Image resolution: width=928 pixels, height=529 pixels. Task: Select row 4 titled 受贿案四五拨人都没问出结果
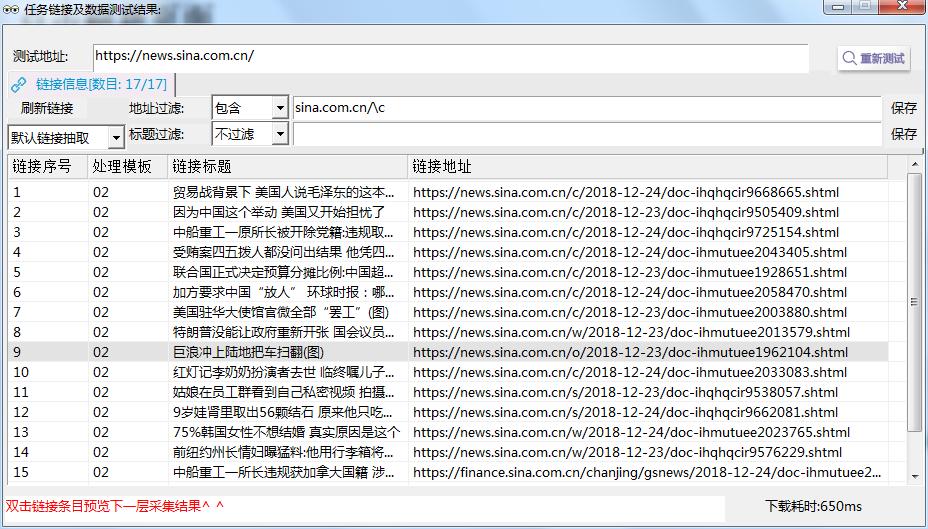[x=448, y=253]
